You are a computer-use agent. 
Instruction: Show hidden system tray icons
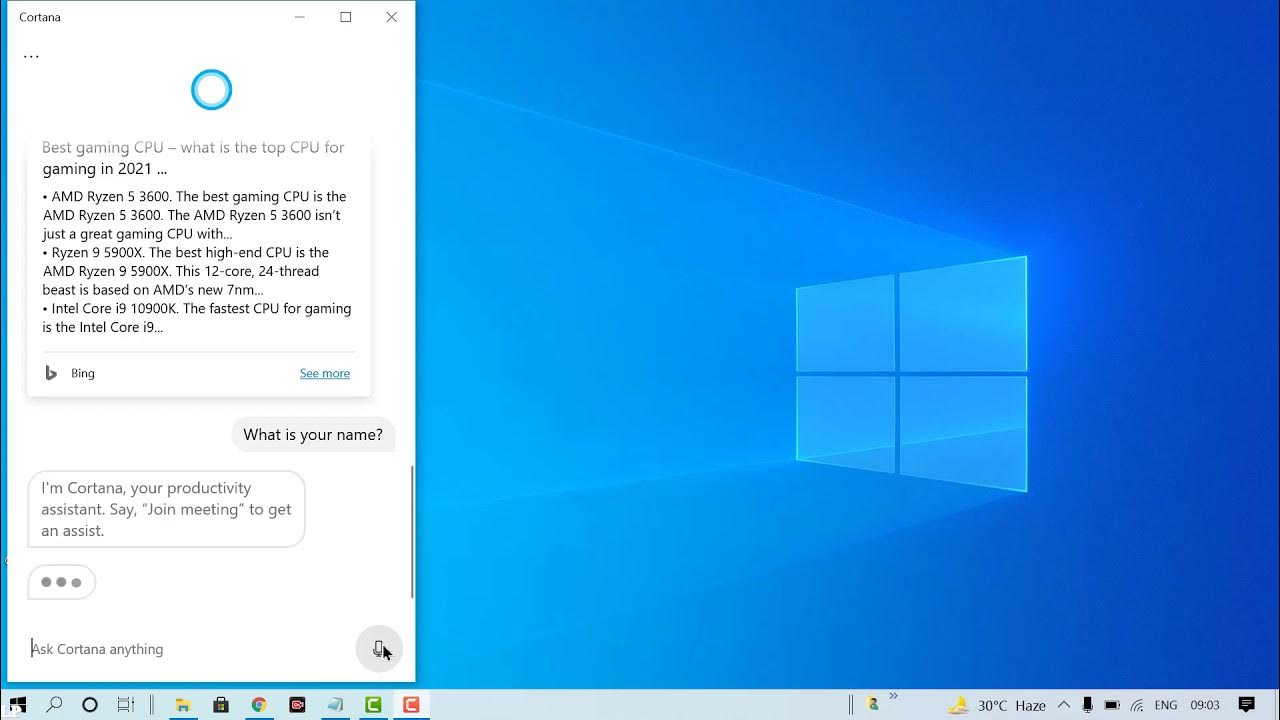(1064, 705)
